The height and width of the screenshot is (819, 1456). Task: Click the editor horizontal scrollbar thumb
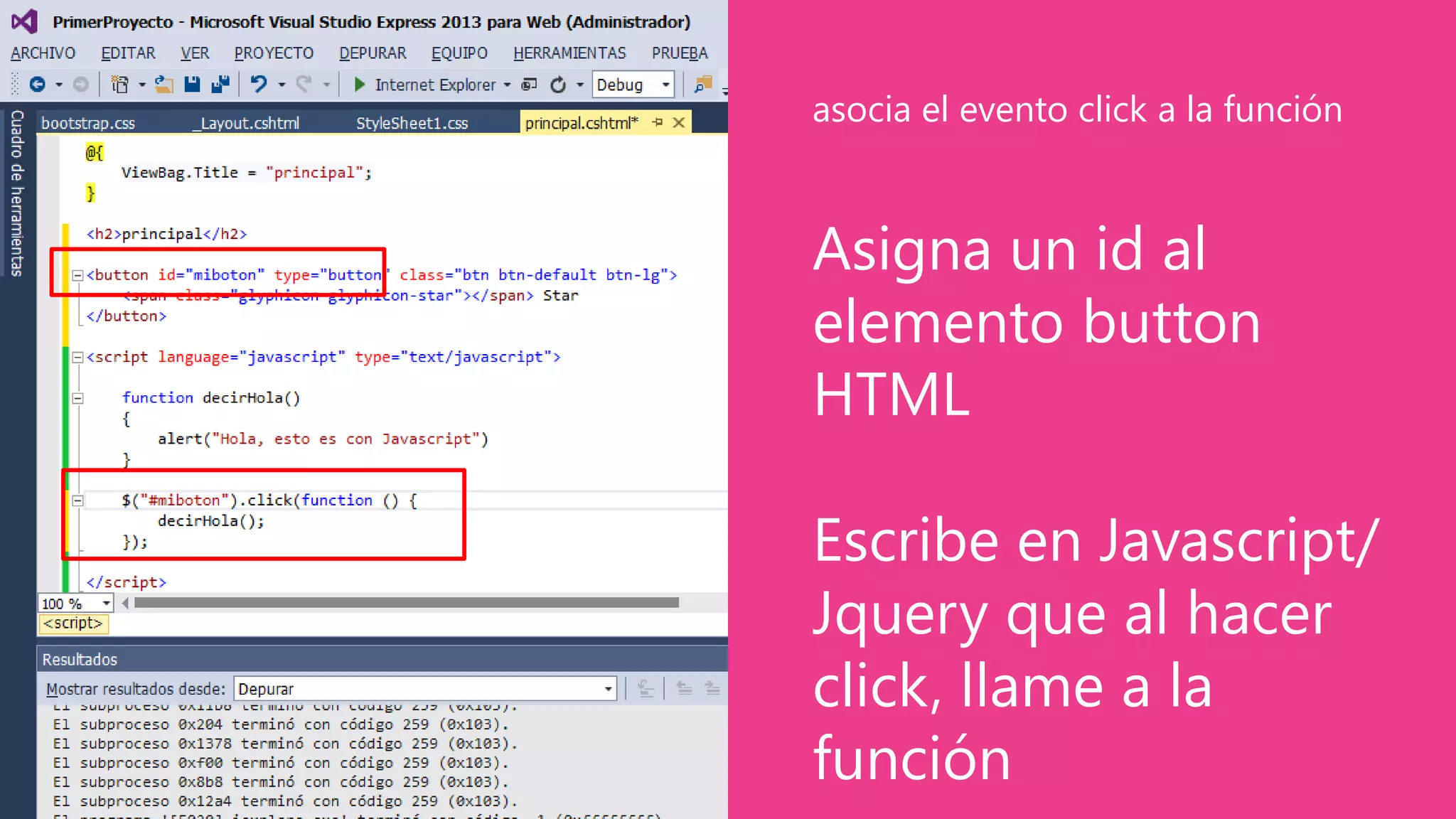click(x=407, y=603)
